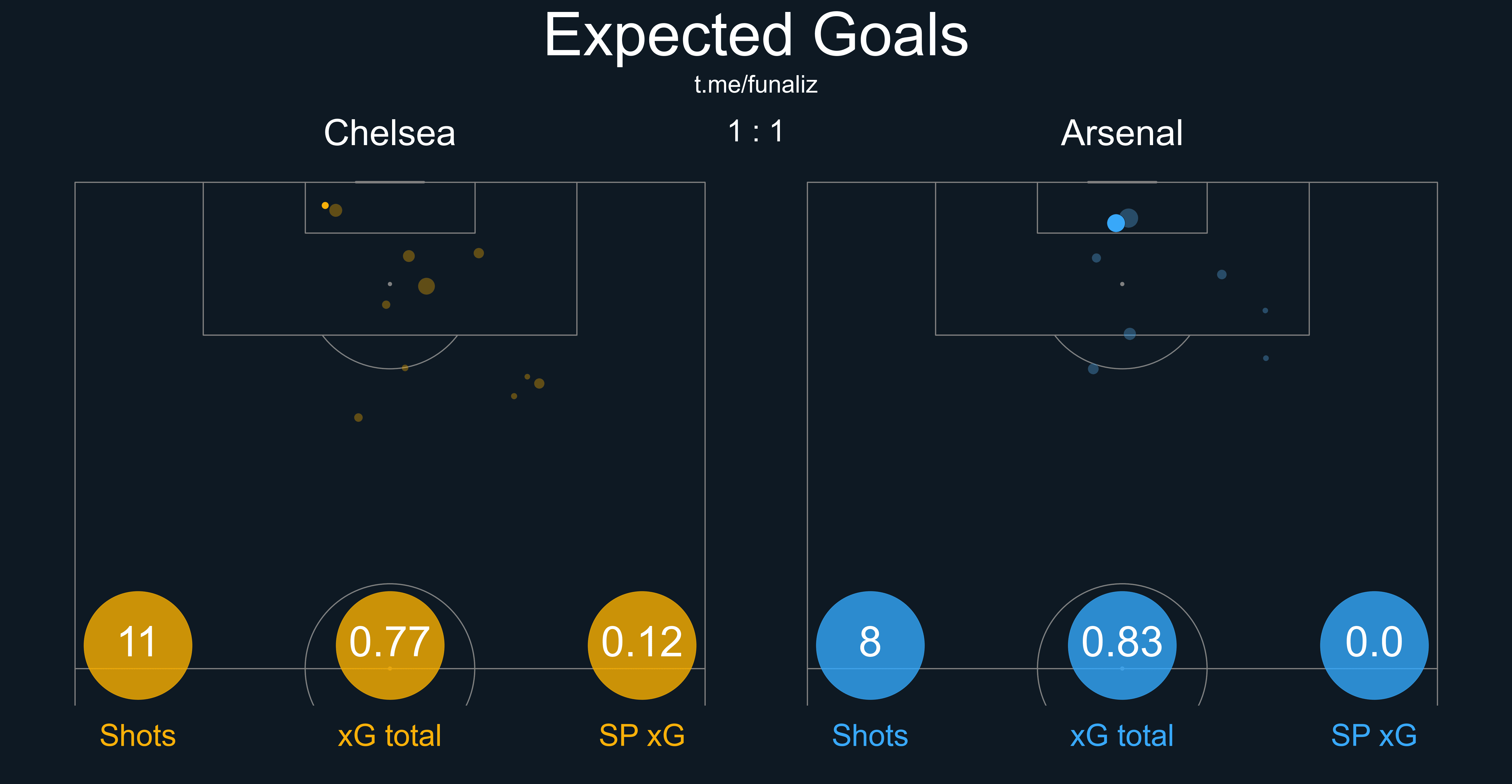Click the Expected Goals title
The width and height of the screenshot is (1512, 784).
(x=756, y=36)
